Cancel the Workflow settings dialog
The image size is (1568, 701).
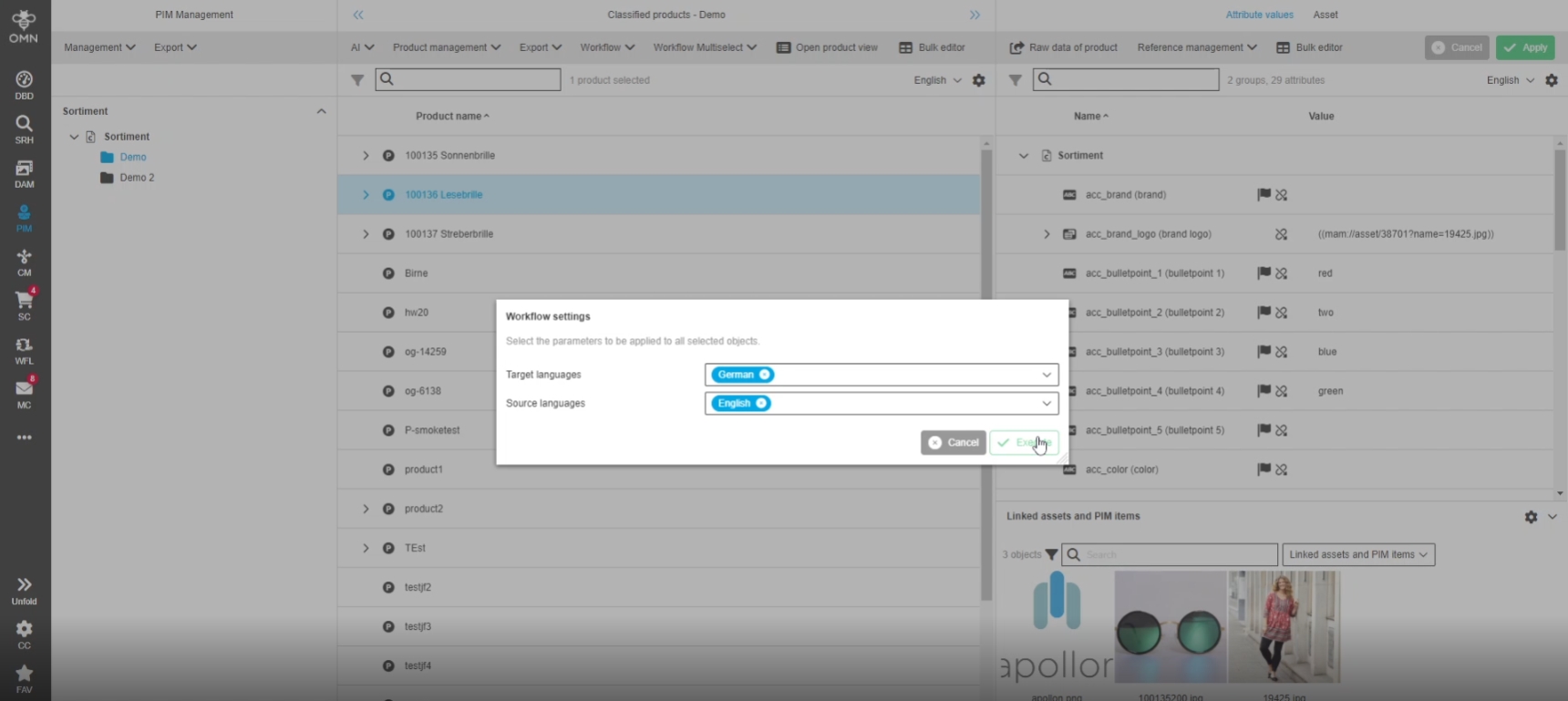coord(954,443)
